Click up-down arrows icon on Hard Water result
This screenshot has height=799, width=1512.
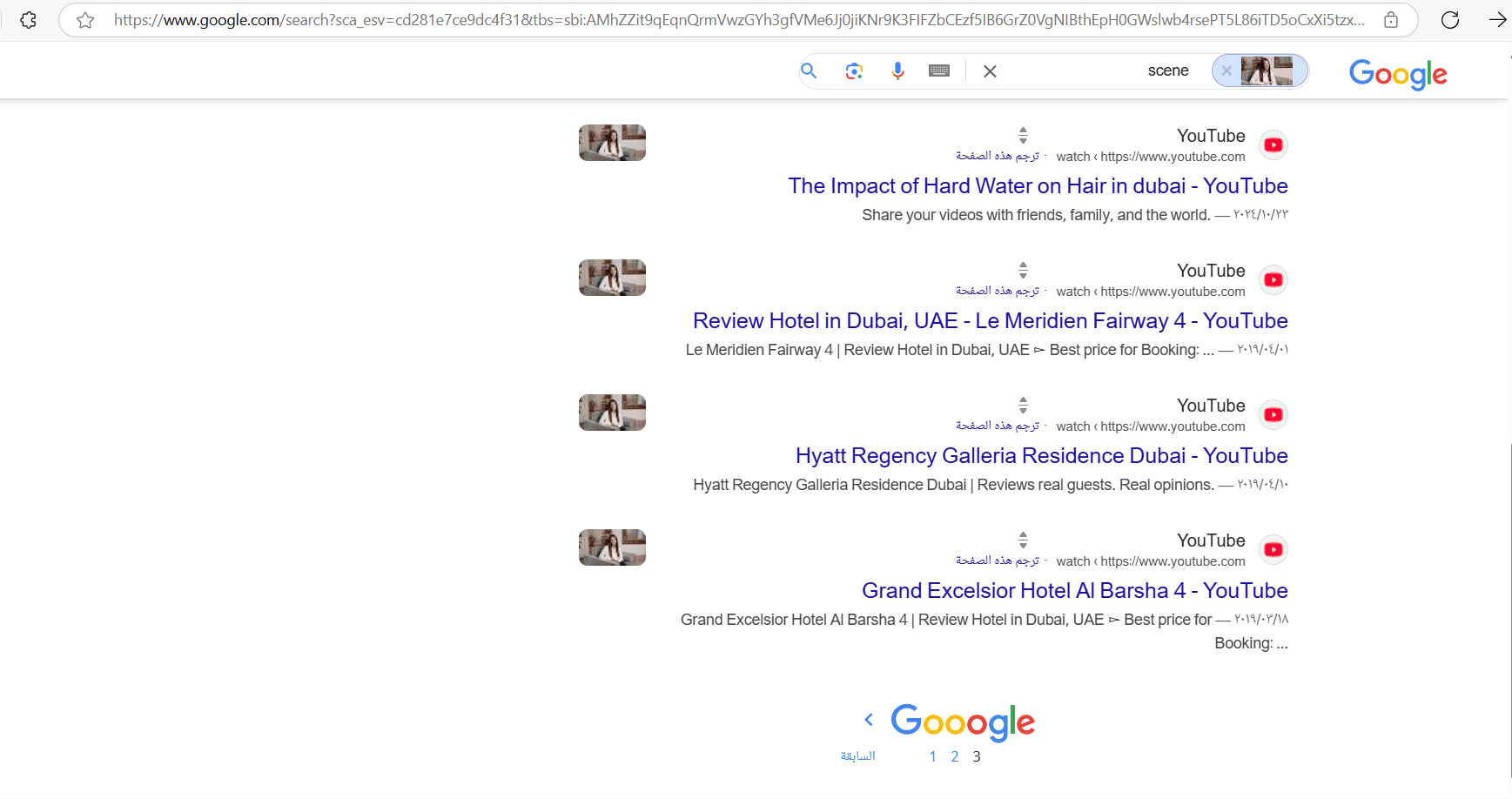tap(1024, 135)
